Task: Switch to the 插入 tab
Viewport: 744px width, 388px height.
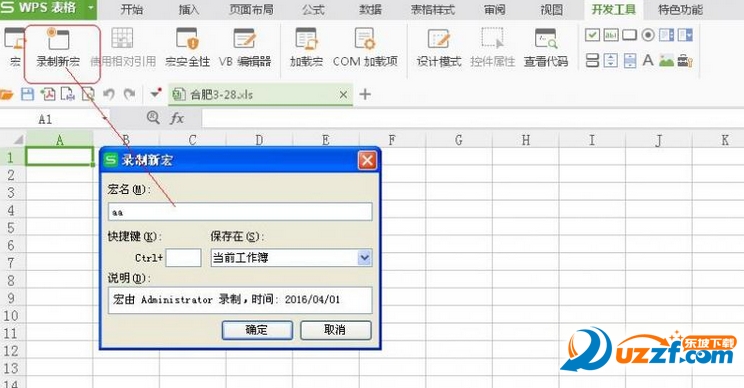Action: (x=188, y=9)
